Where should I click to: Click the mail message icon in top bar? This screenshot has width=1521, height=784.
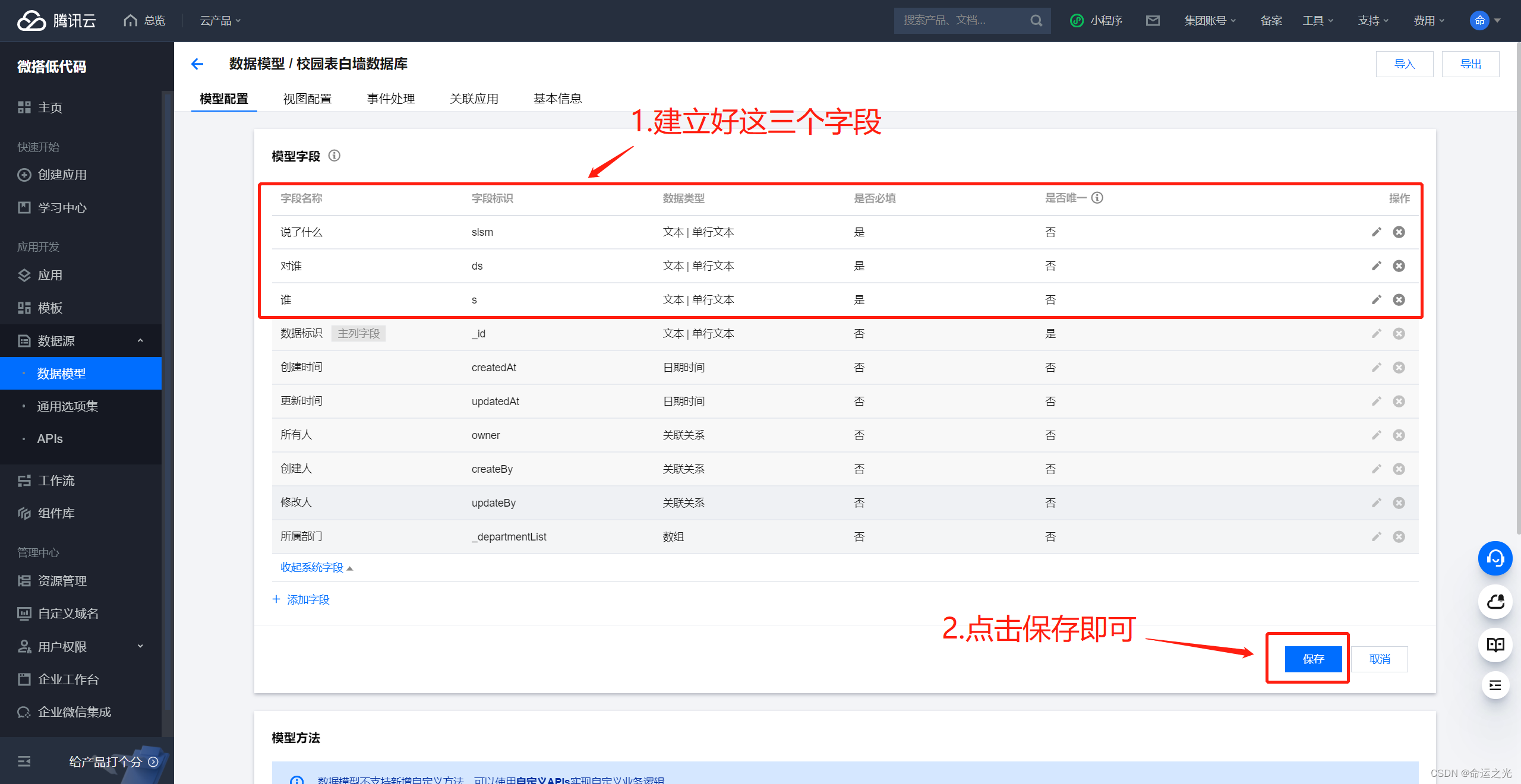[1153, 21]
